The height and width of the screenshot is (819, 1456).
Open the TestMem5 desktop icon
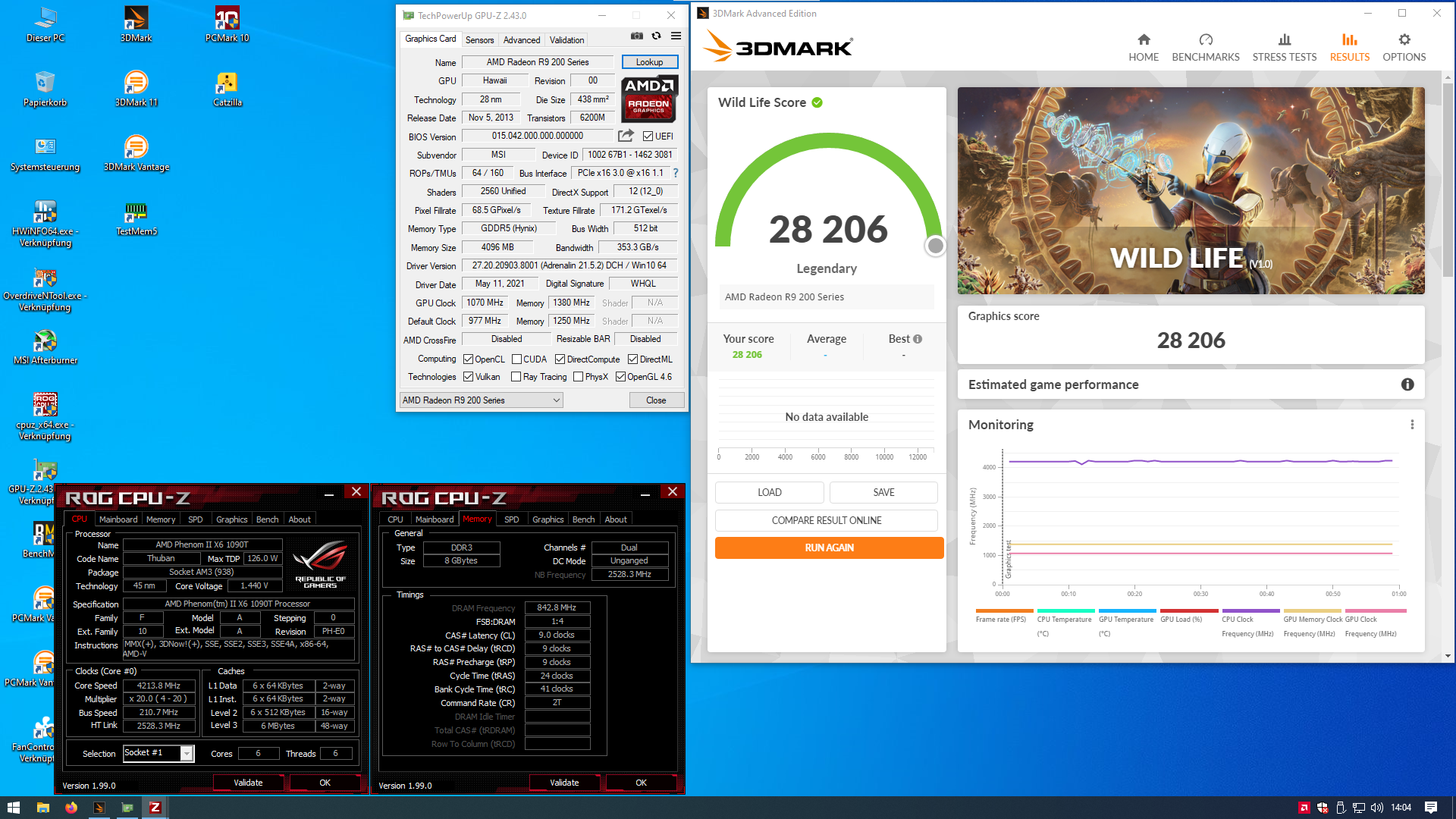click(x=136, y=218)
